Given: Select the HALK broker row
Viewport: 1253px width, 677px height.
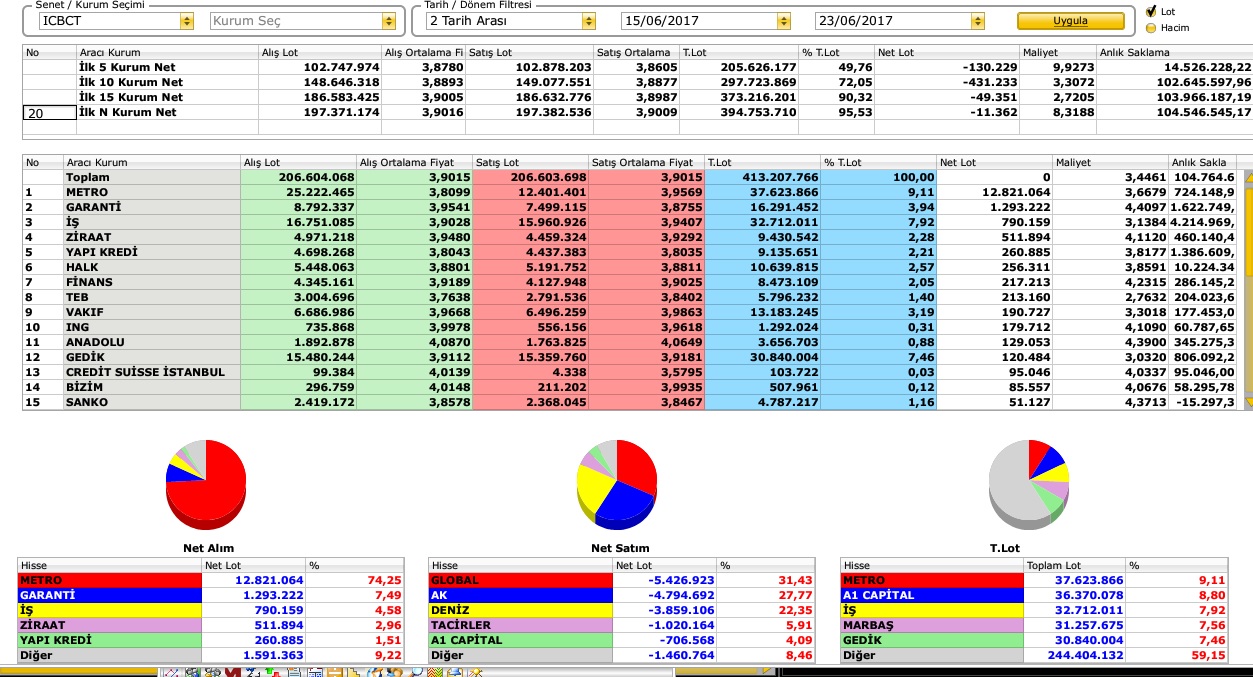Looking at the screenshot, I should 630,267.
